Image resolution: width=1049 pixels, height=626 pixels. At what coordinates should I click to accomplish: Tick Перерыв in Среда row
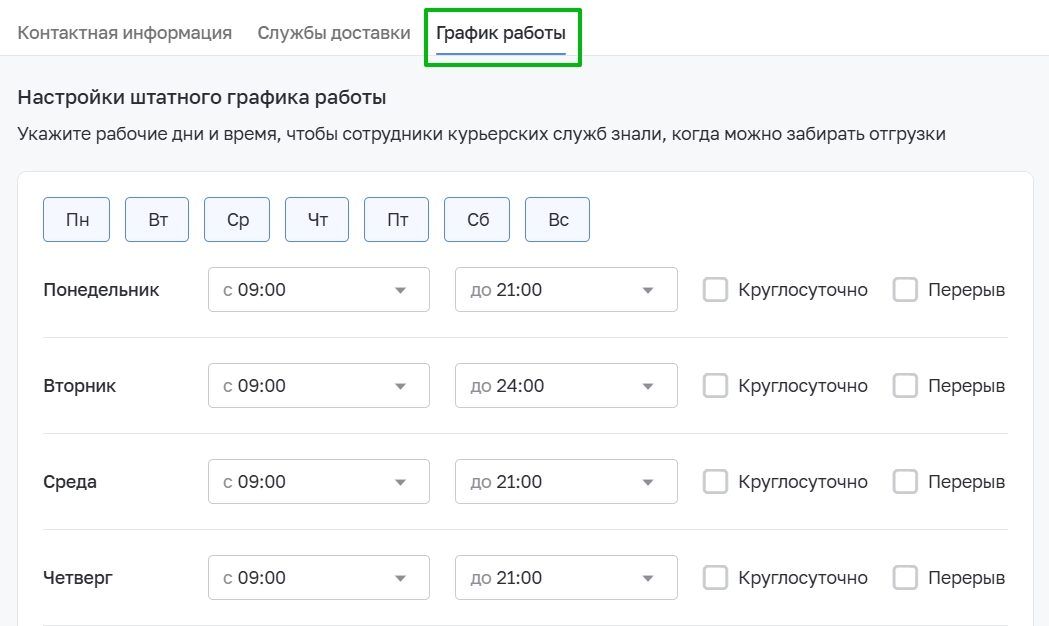[905, 482]
